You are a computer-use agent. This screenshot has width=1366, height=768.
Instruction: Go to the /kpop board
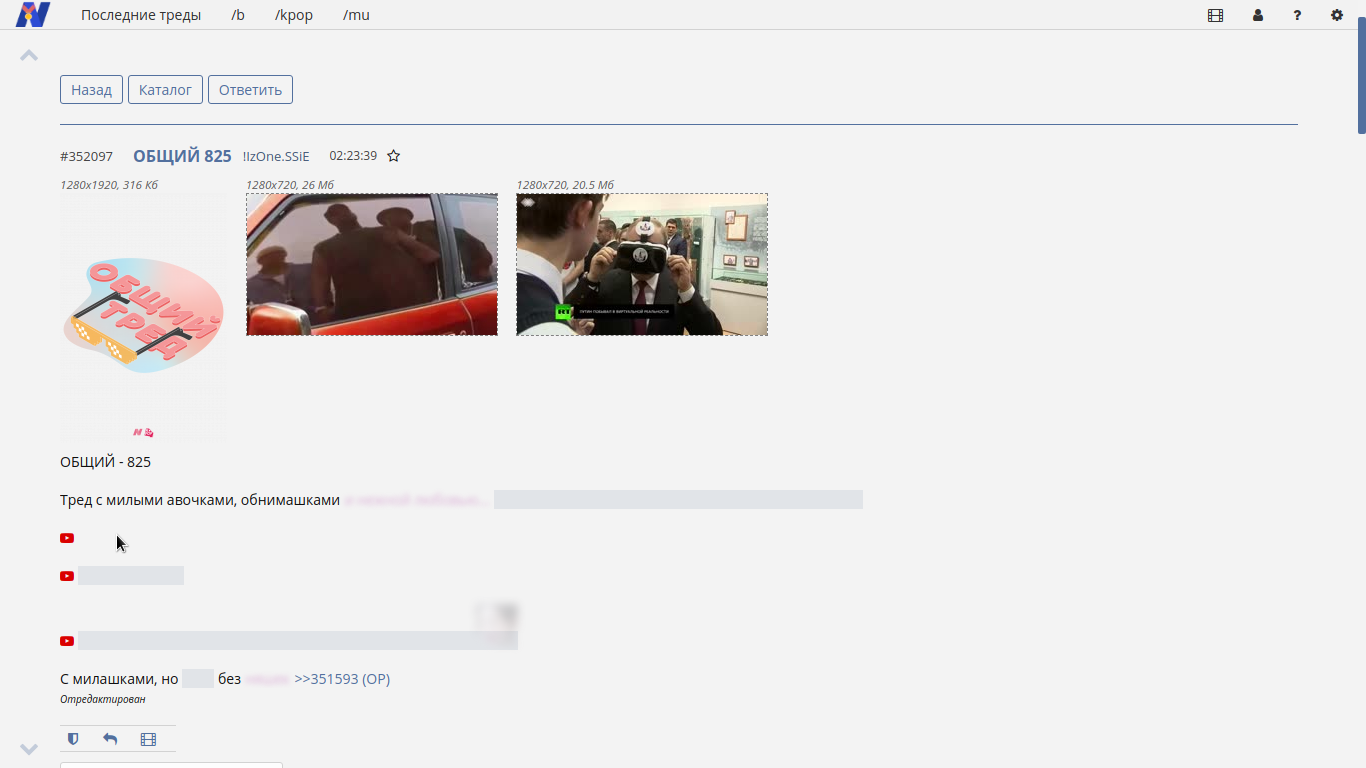click(x=294, y=15)
